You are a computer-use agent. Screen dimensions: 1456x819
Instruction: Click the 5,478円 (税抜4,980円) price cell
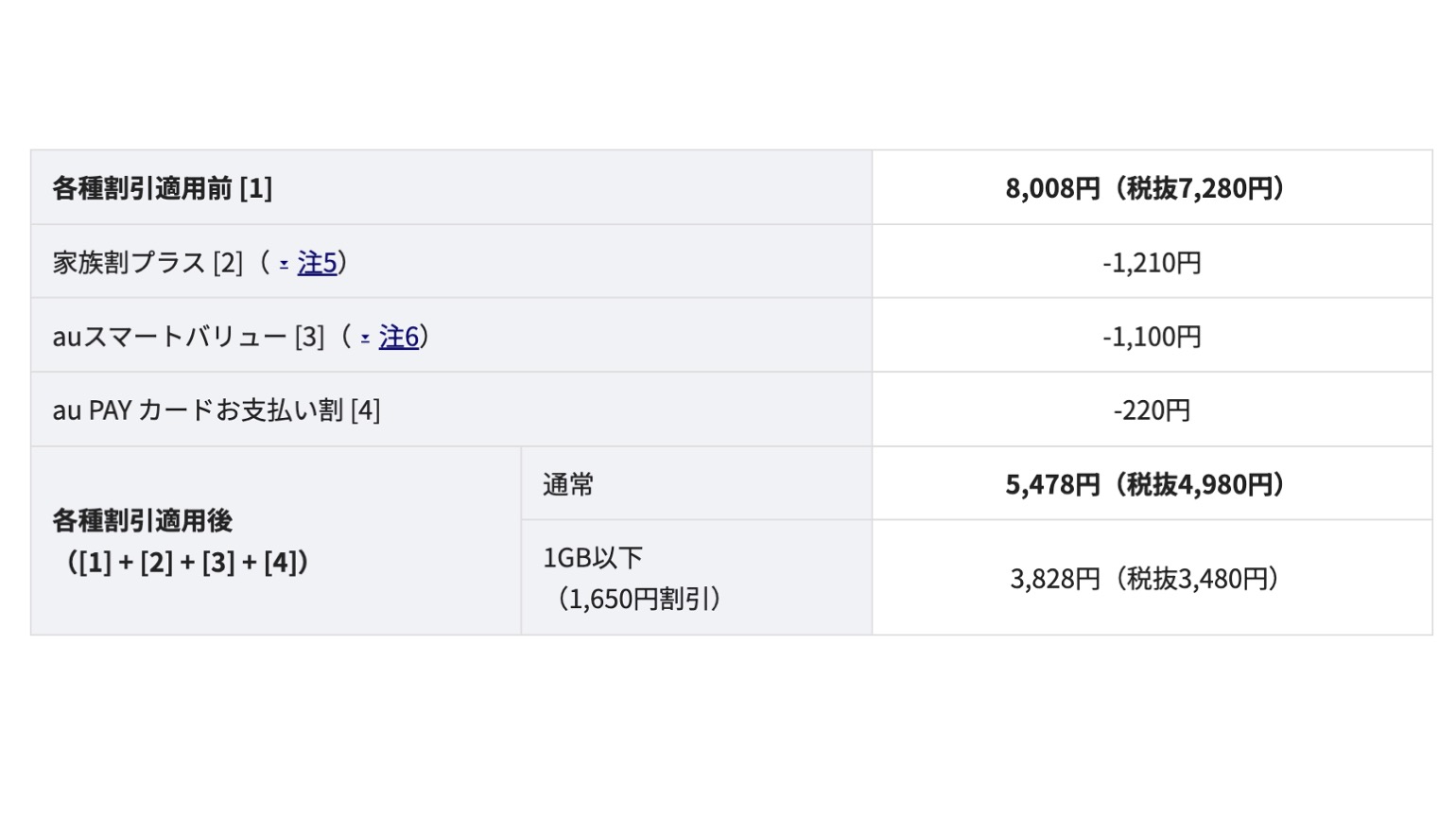1146,484
